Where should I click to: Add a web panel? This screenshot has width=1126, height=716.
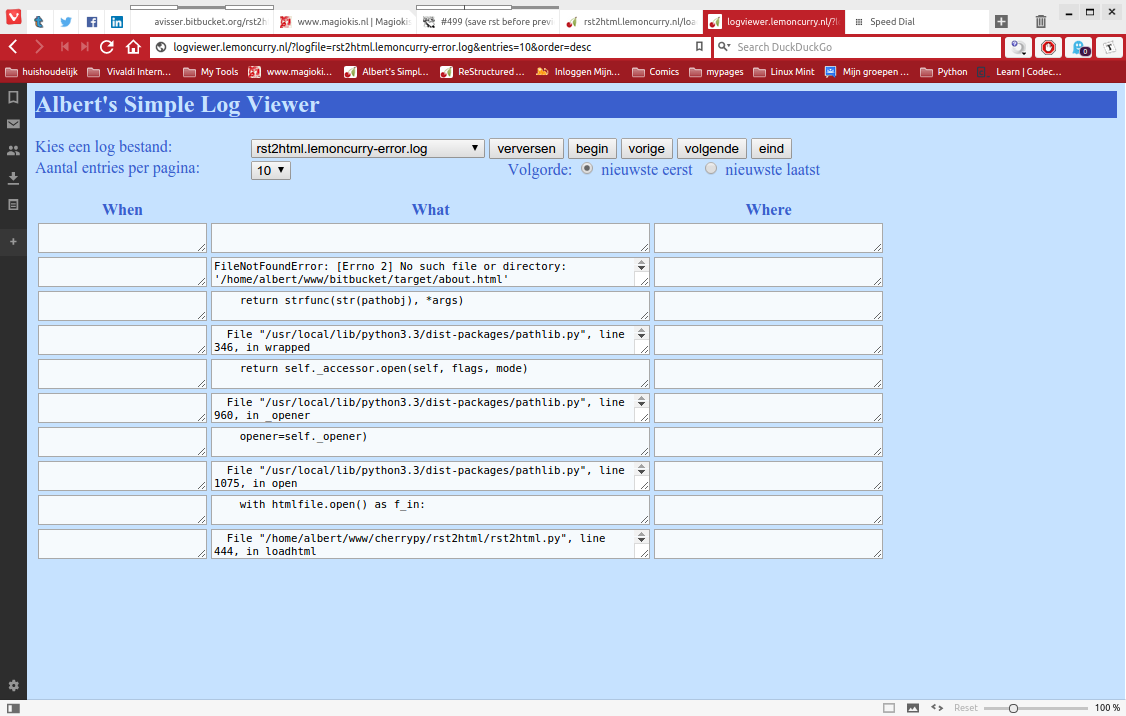point(13,242)
